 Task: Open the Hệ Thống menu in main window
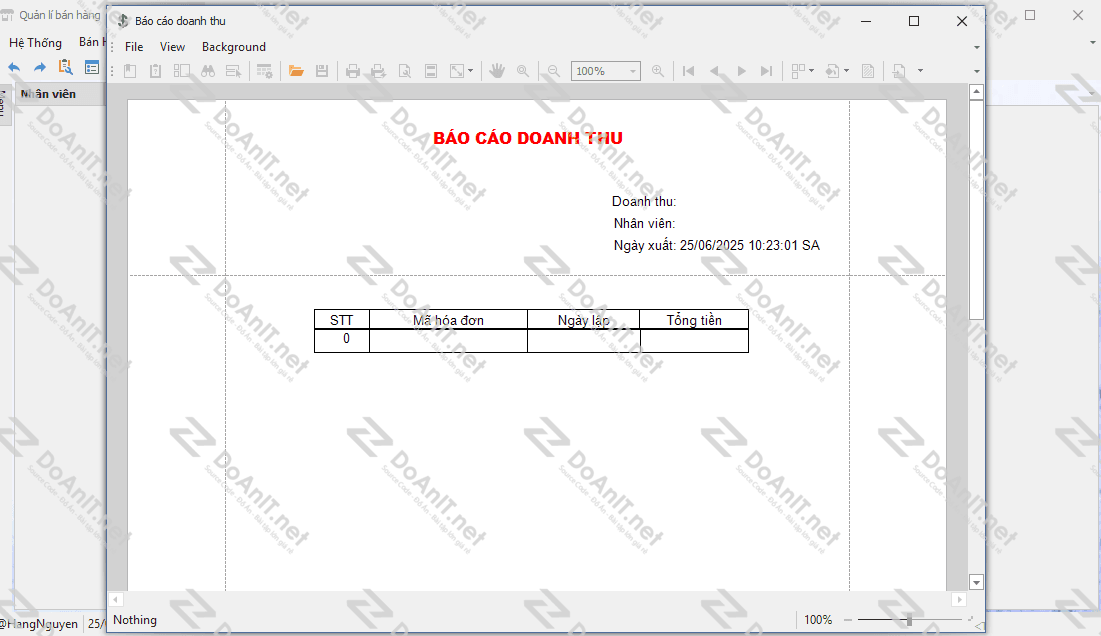[35, 43]
